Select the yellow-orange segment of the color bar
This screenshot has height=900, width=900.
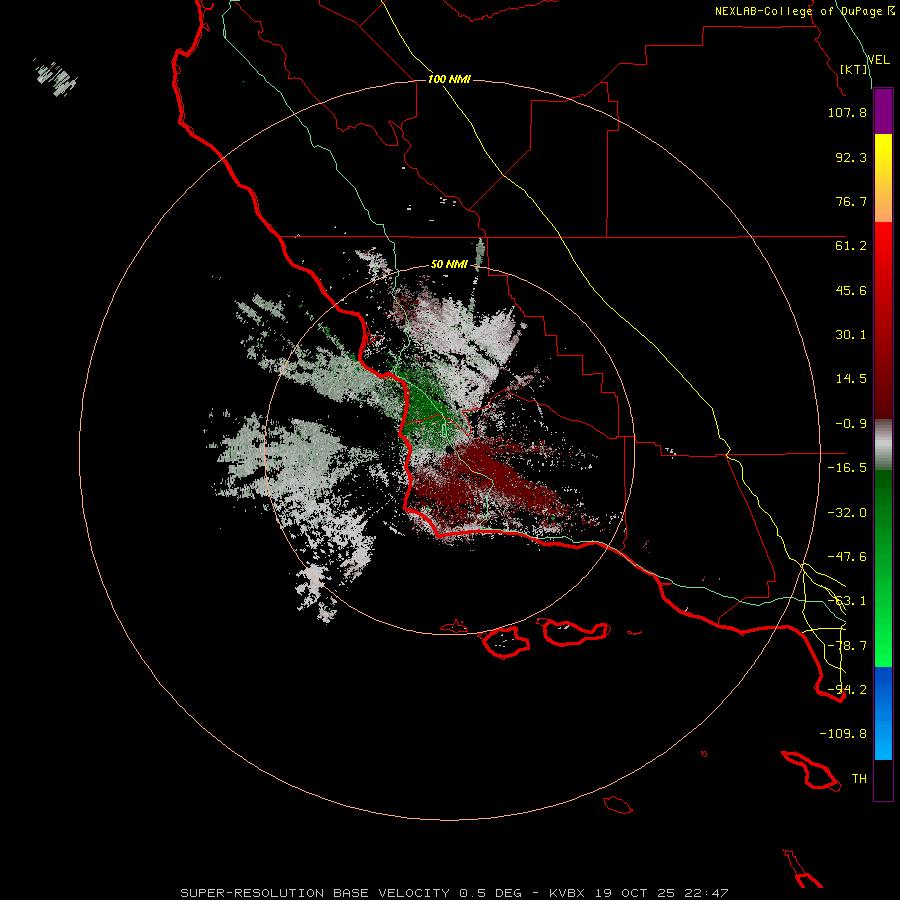click(x=883, y=178)
